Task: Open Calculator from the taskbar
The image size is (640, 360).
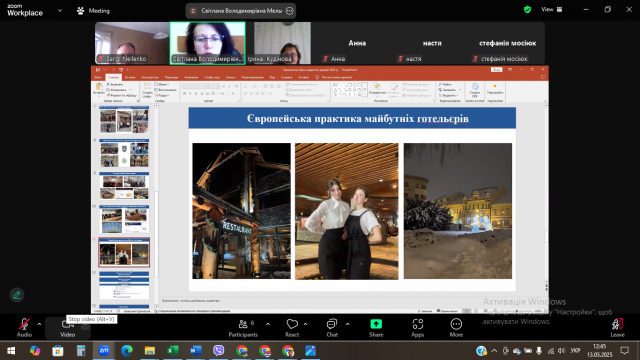Action: [81, 351]
